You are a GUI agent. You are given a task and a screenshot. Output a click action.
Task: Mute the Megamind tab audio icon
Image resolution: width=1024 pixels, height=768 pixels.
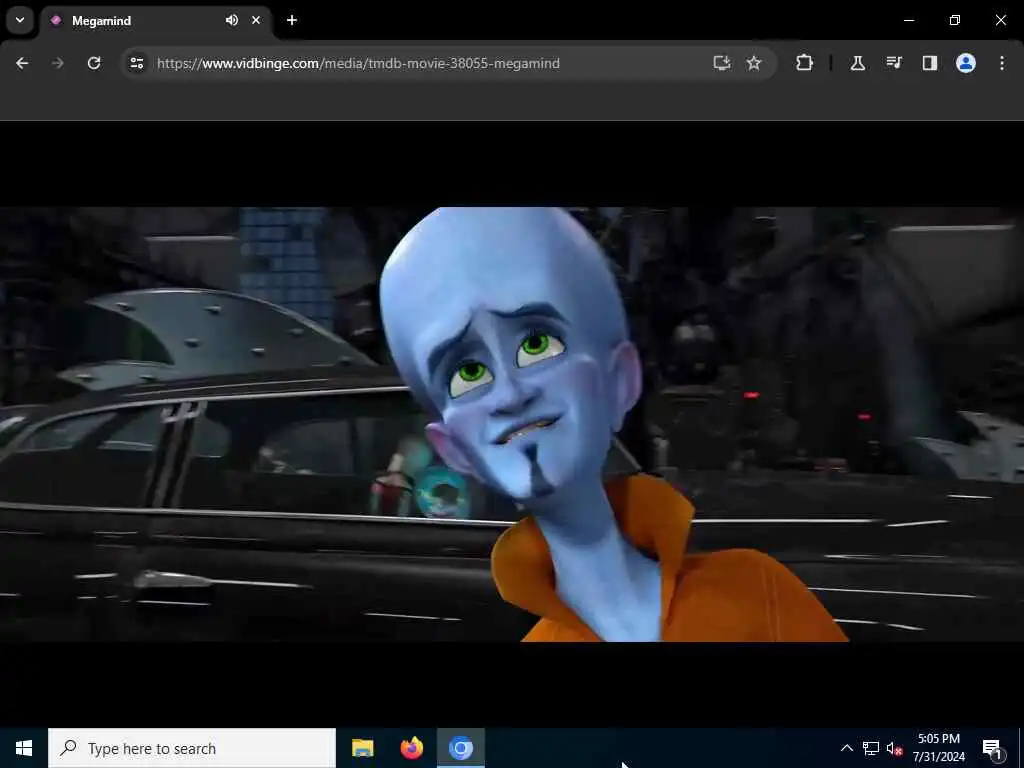point(232,20)
